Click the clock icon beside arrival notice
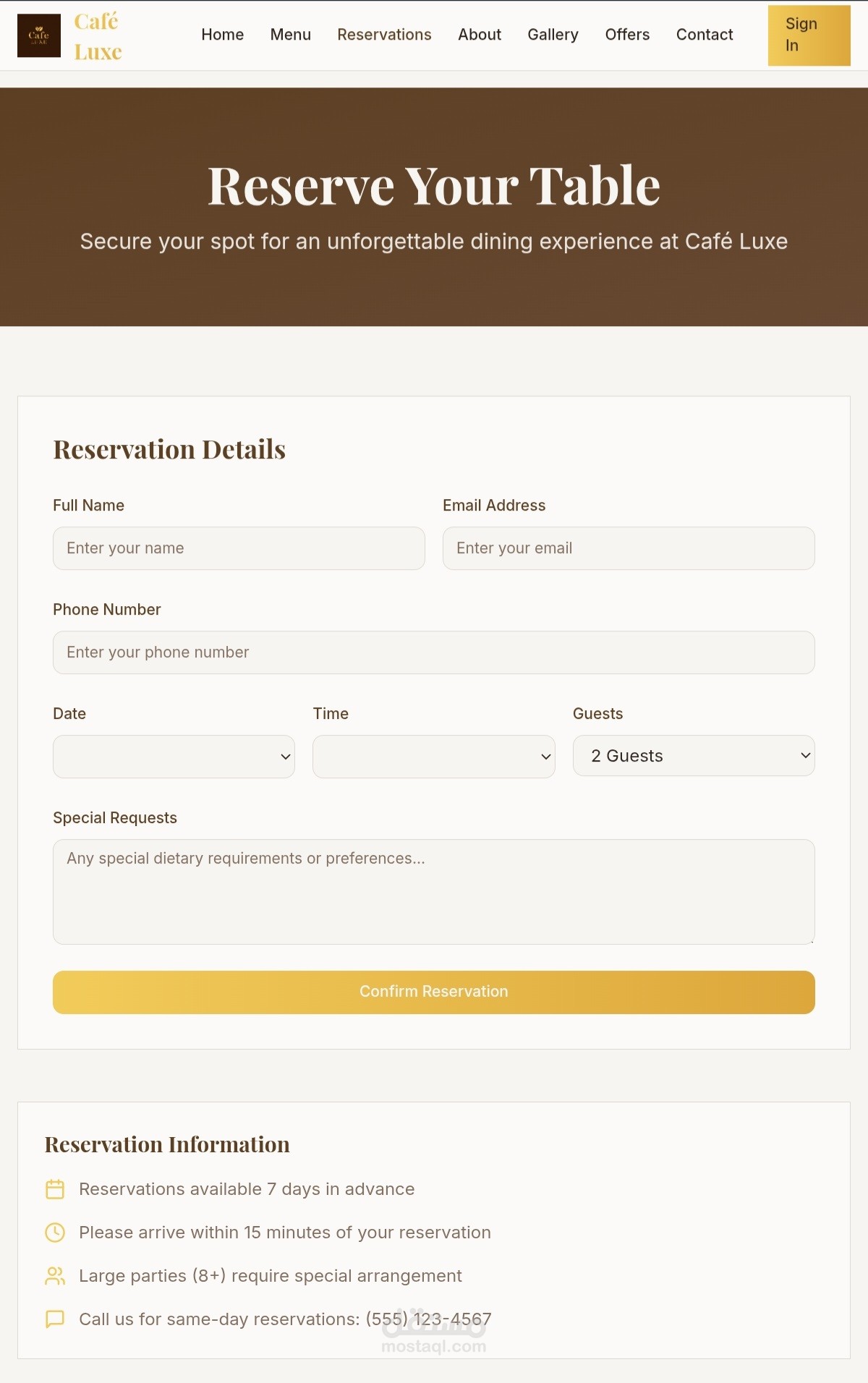Viewport: 868px width, 1383px height. pos(55,1233)
